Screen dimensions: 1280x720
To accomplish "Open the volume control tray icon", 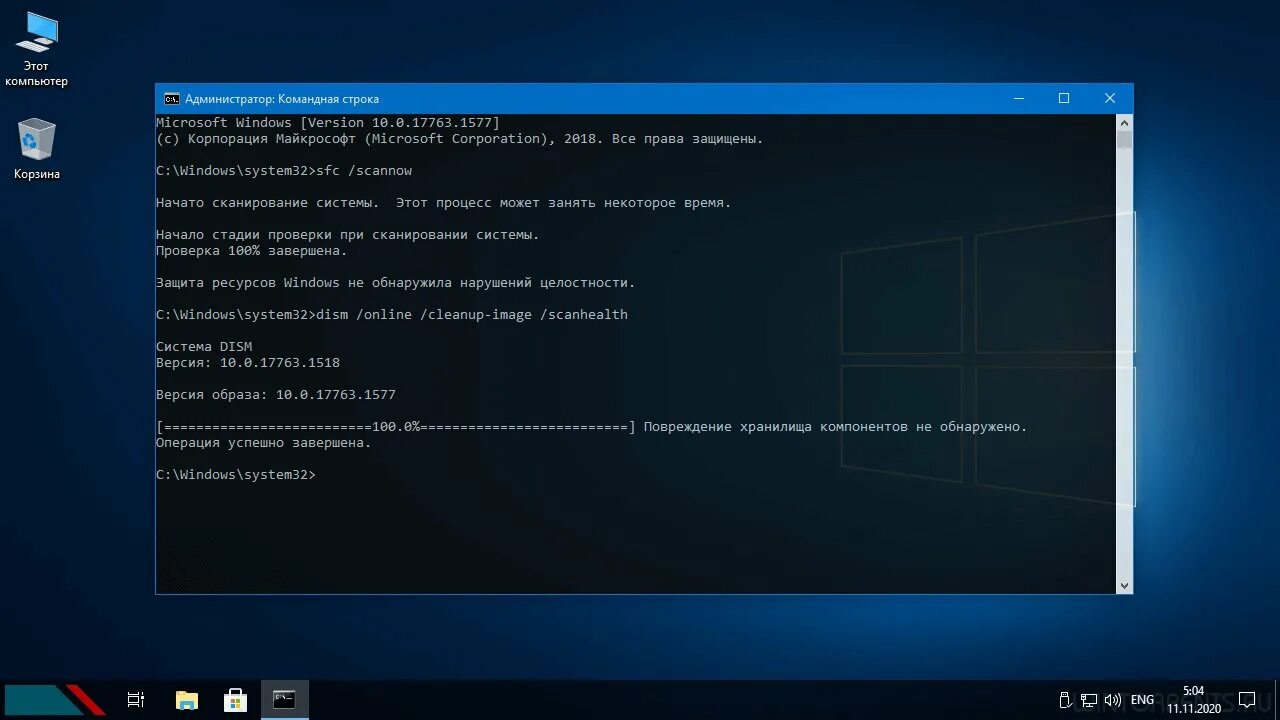I will [1111, 700].
